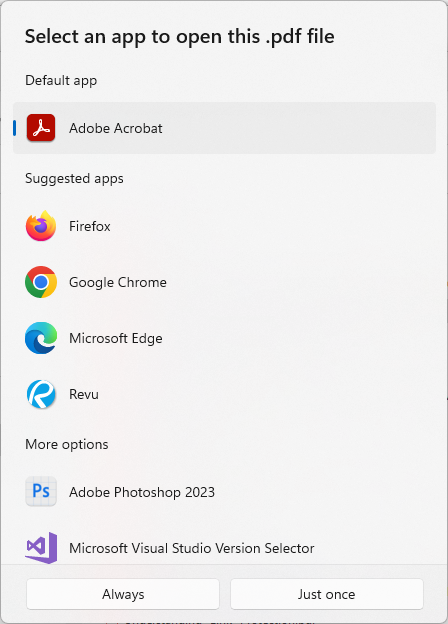Image resolution: width=448 pixels, height=624 pixels.
Task: Select Adobe Photoshop 2023 under More options
Action: coord(224,492)
